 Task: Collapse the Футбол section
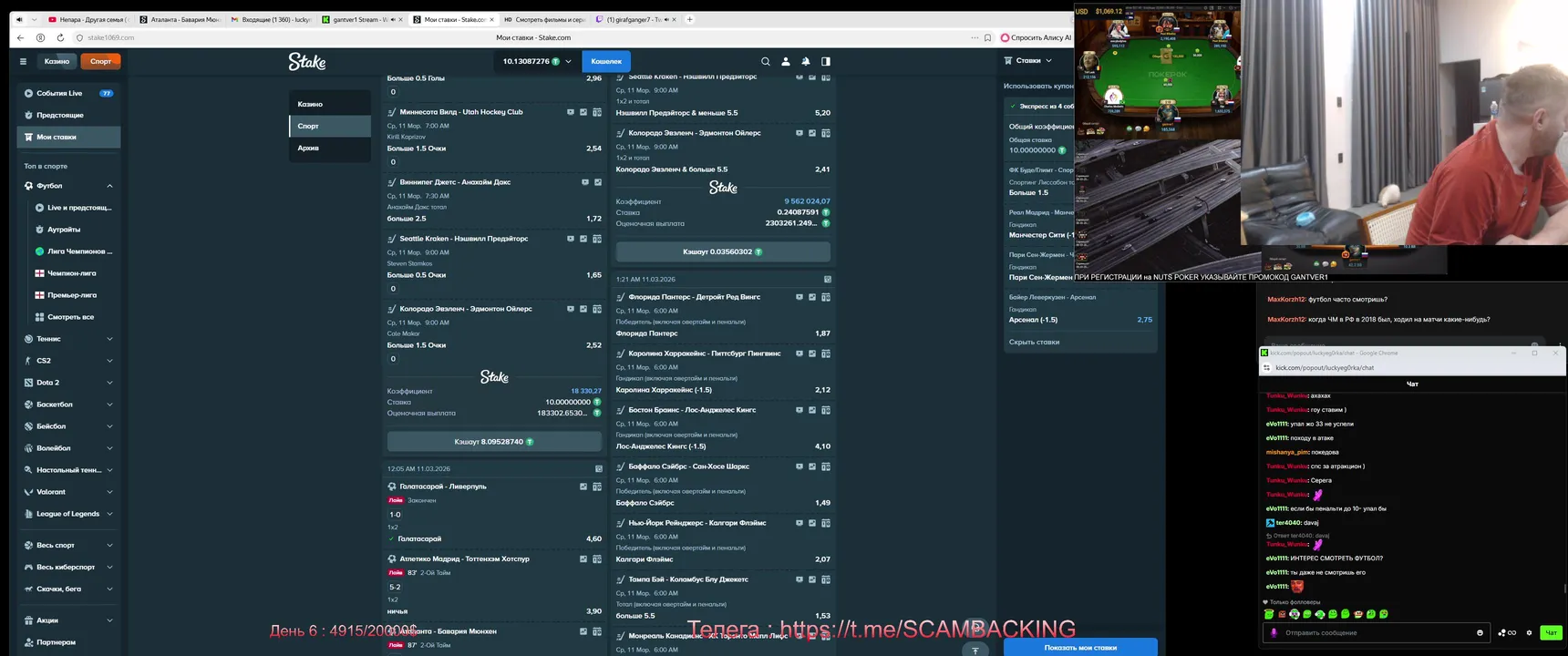[109, 186]
